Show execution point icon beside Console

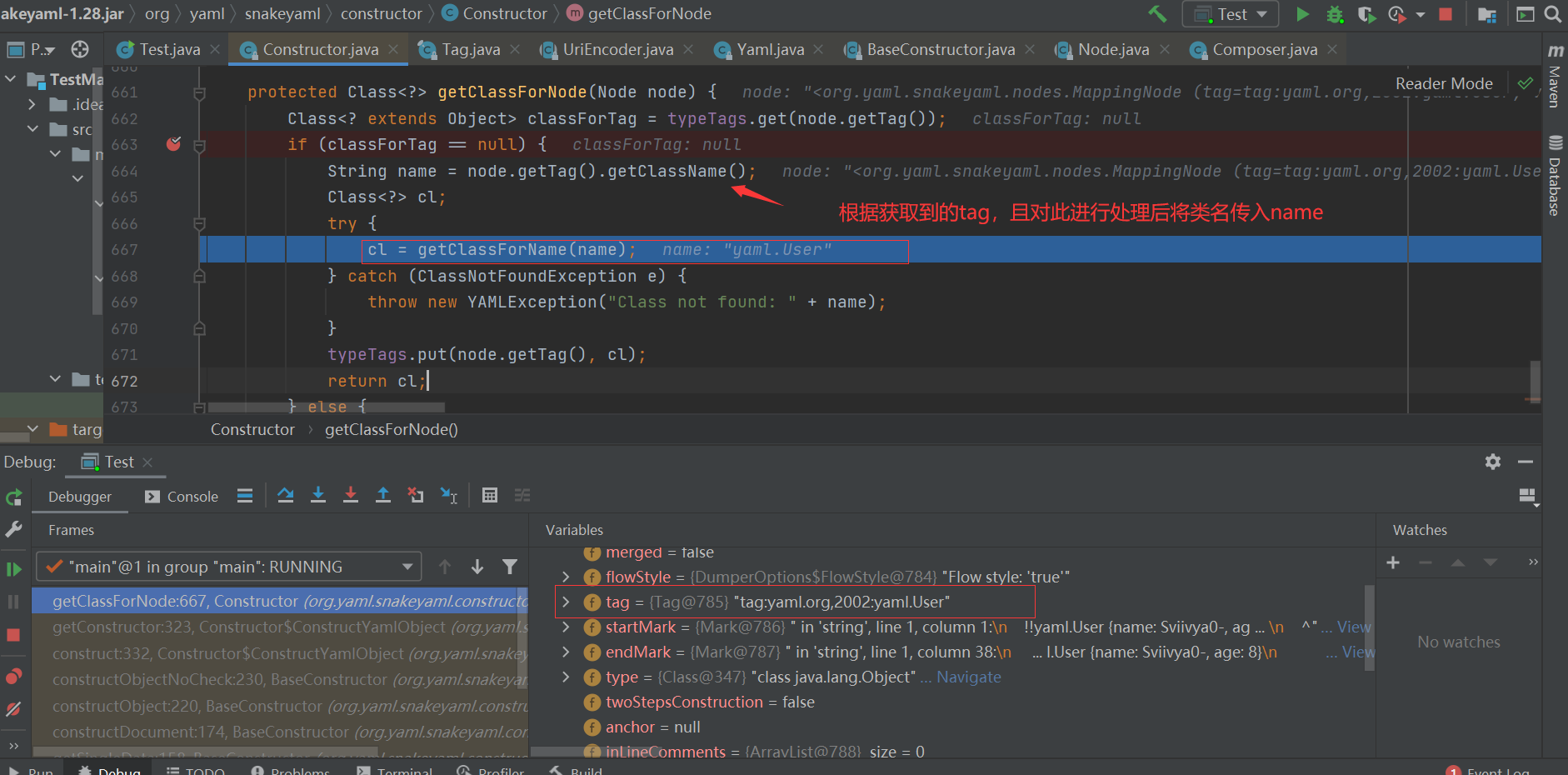(245, 495)
